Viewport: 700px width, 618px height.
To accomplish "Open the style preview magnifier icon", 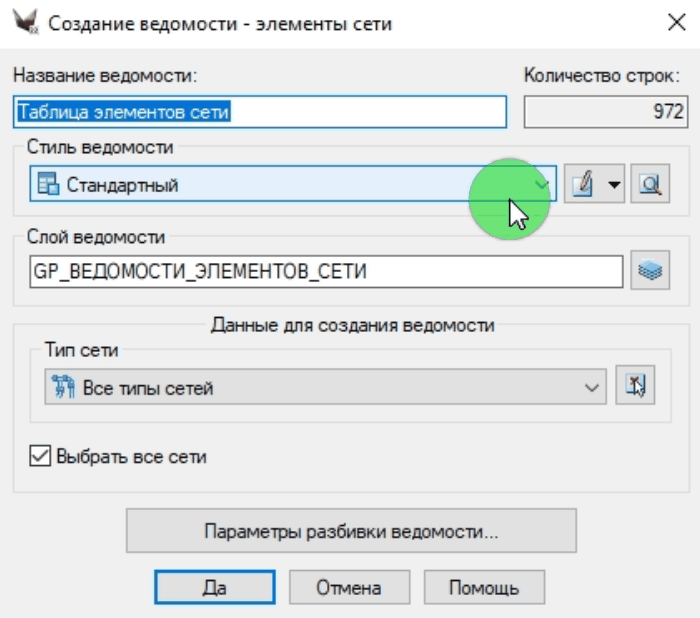I will coord(649,184).
